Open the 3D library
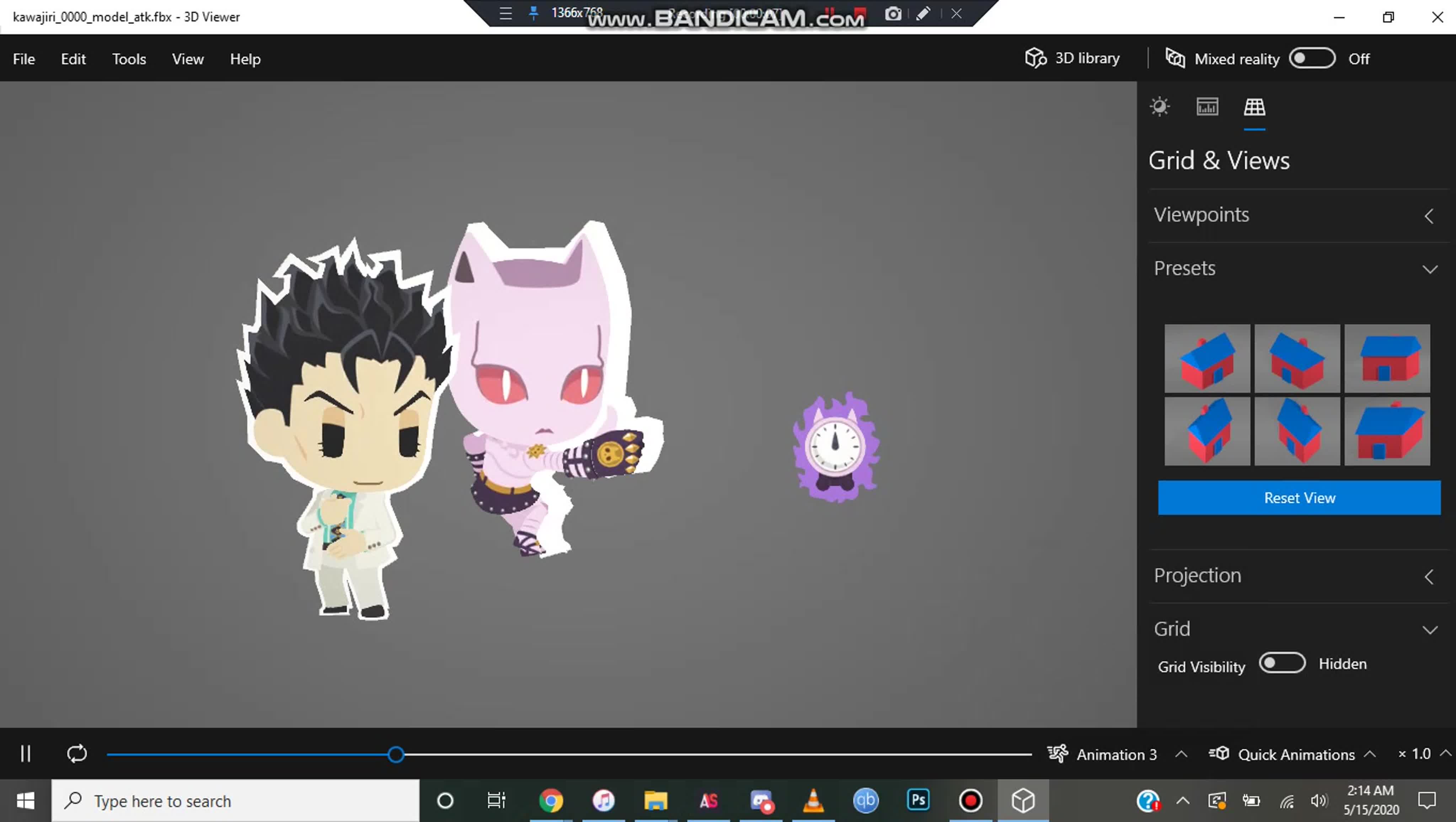The height and width of the screenshot is (822, 1456). coord(1072,58)
